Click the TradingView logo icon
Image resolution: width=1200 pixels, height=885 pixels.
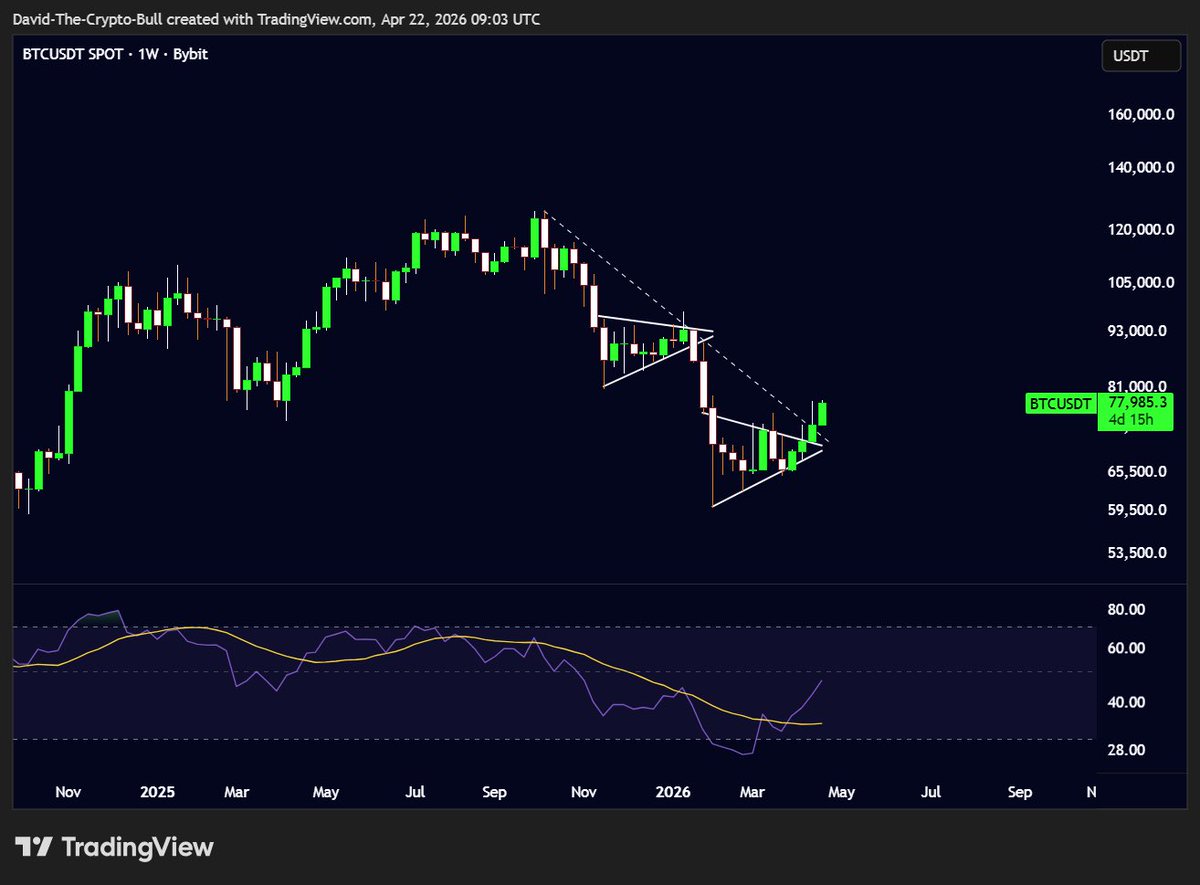(x=36, y=846)
